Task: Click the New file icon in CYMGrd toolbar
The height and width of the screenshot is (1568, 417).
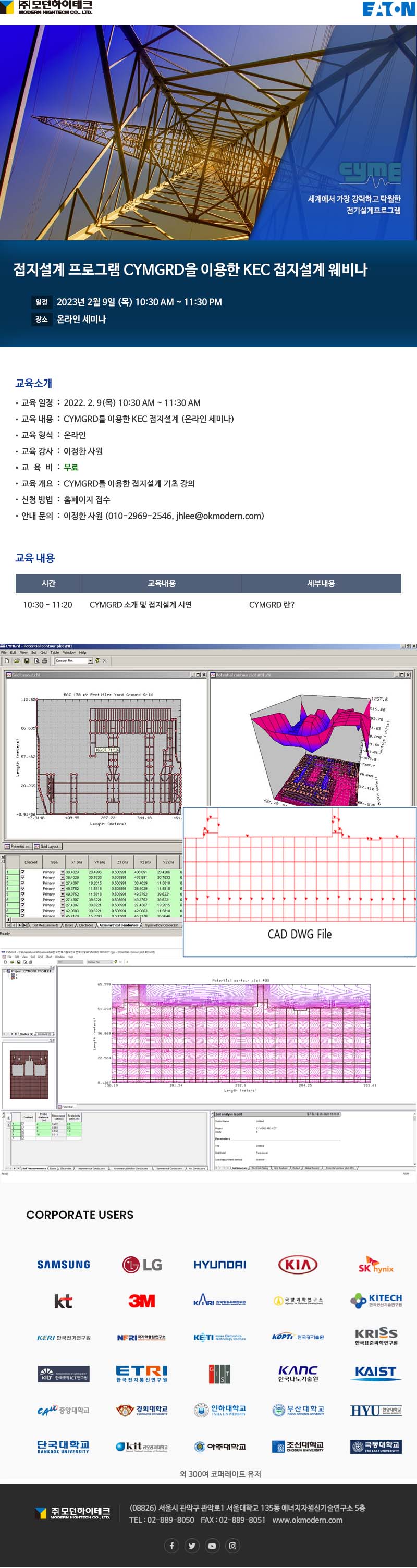Action: pos(7,660)
